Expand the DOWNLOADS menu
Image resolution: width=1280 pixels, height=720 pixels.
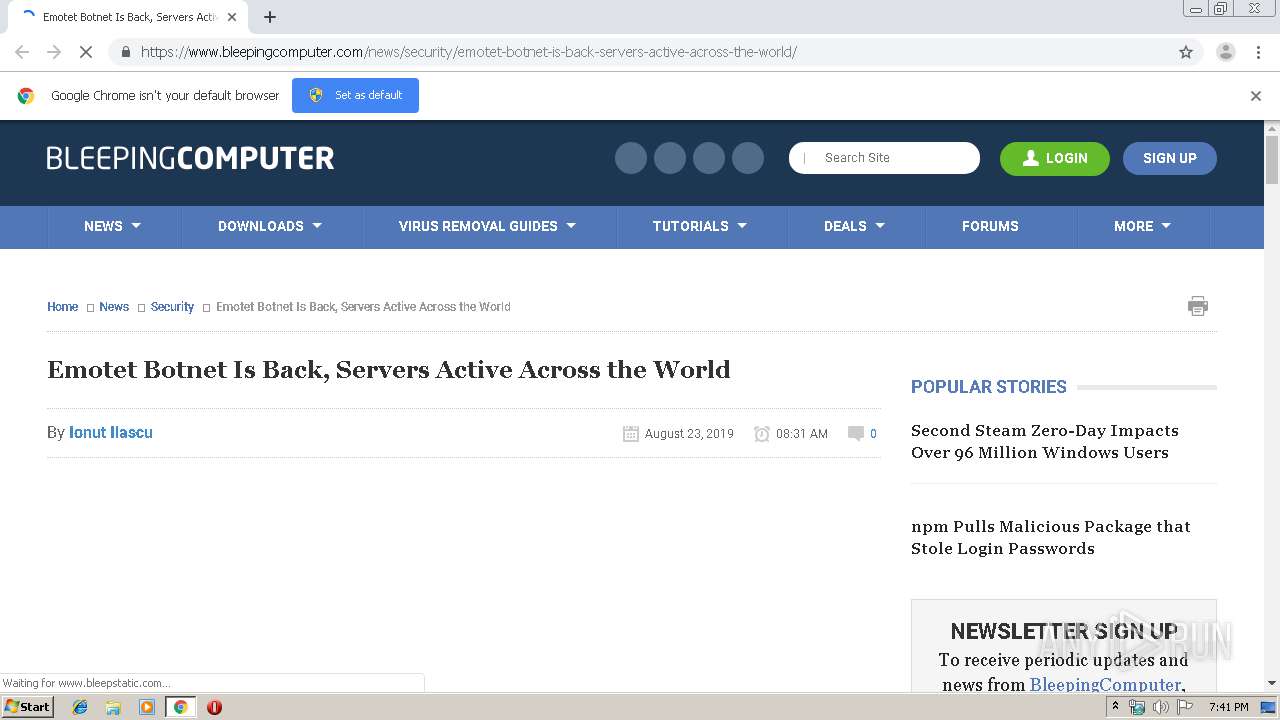(x=270, y=226)
